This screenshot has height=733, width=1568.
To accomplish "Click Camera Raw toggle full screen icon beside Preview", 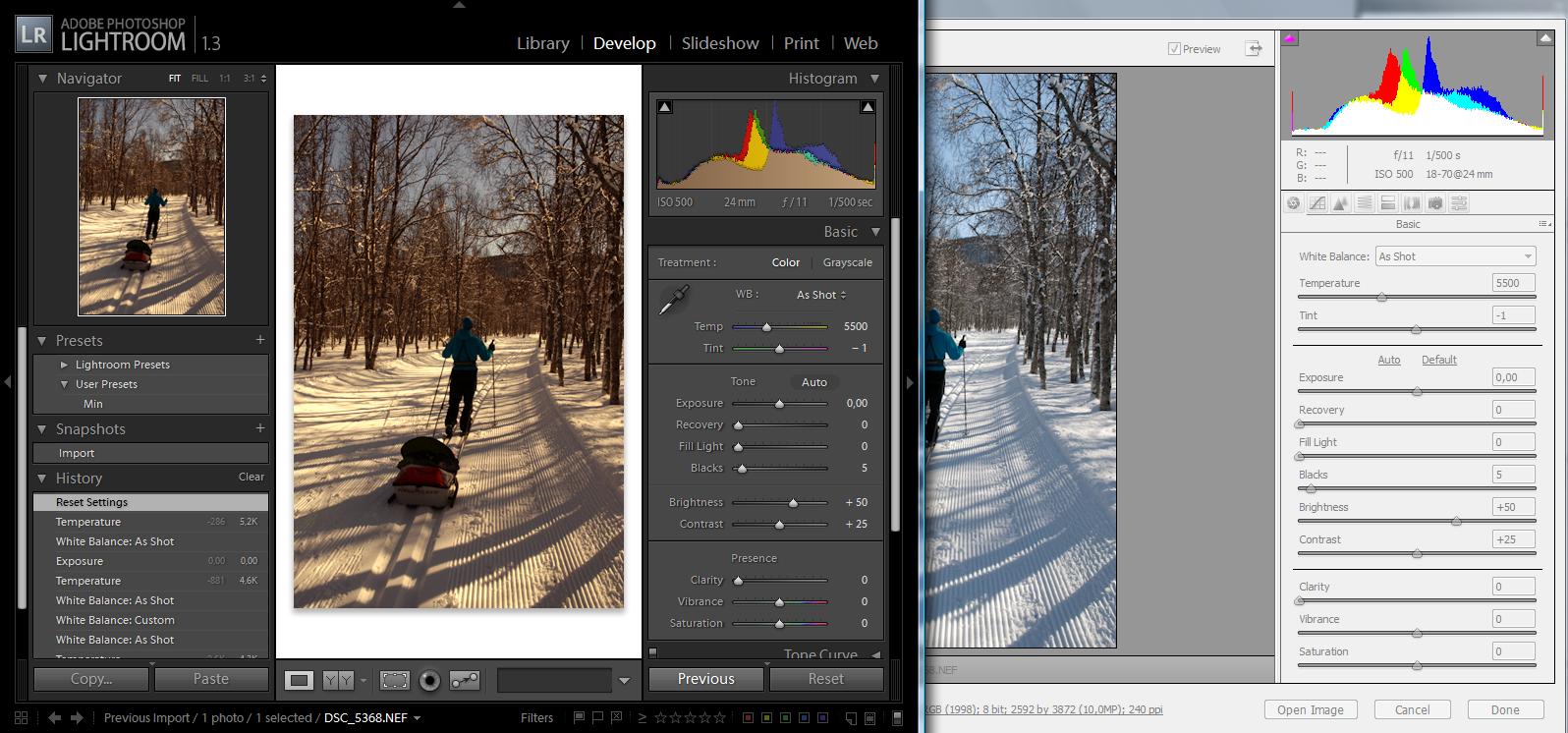I will click(x=1254, y=48).
